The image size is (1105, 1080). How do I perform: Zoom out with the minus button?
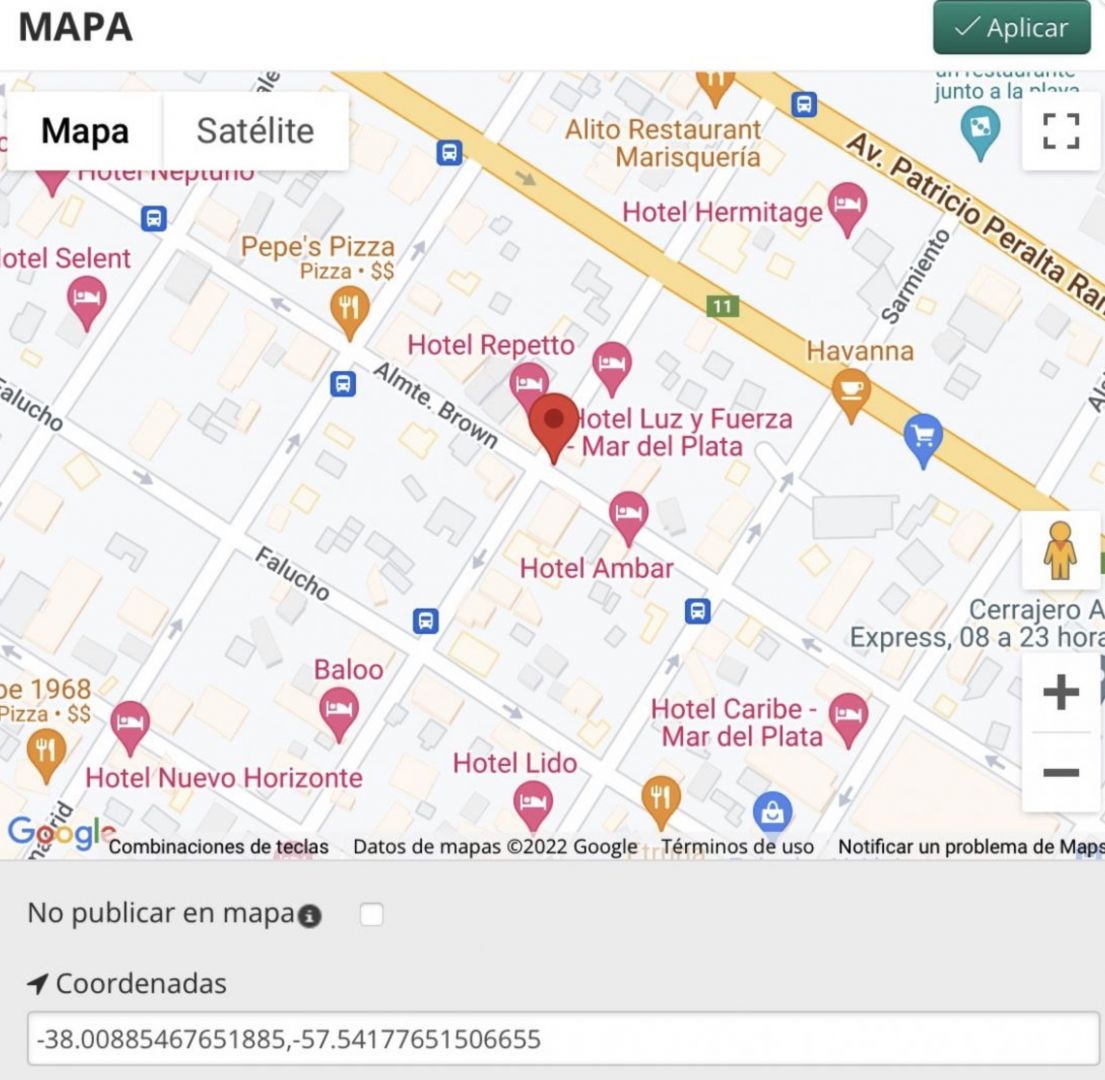(1061, 773)
